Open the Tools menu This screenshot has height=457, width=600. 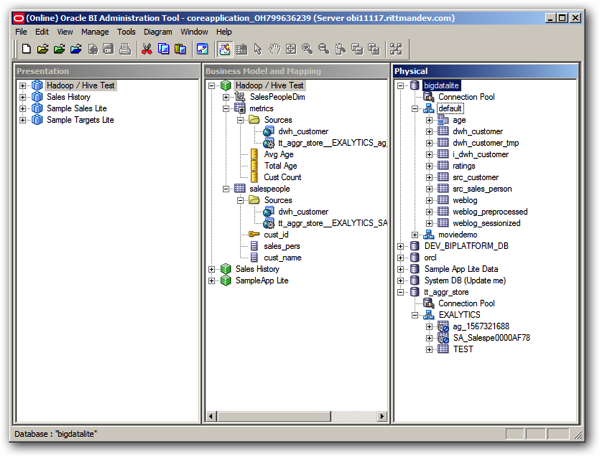[x=126, y=32]
